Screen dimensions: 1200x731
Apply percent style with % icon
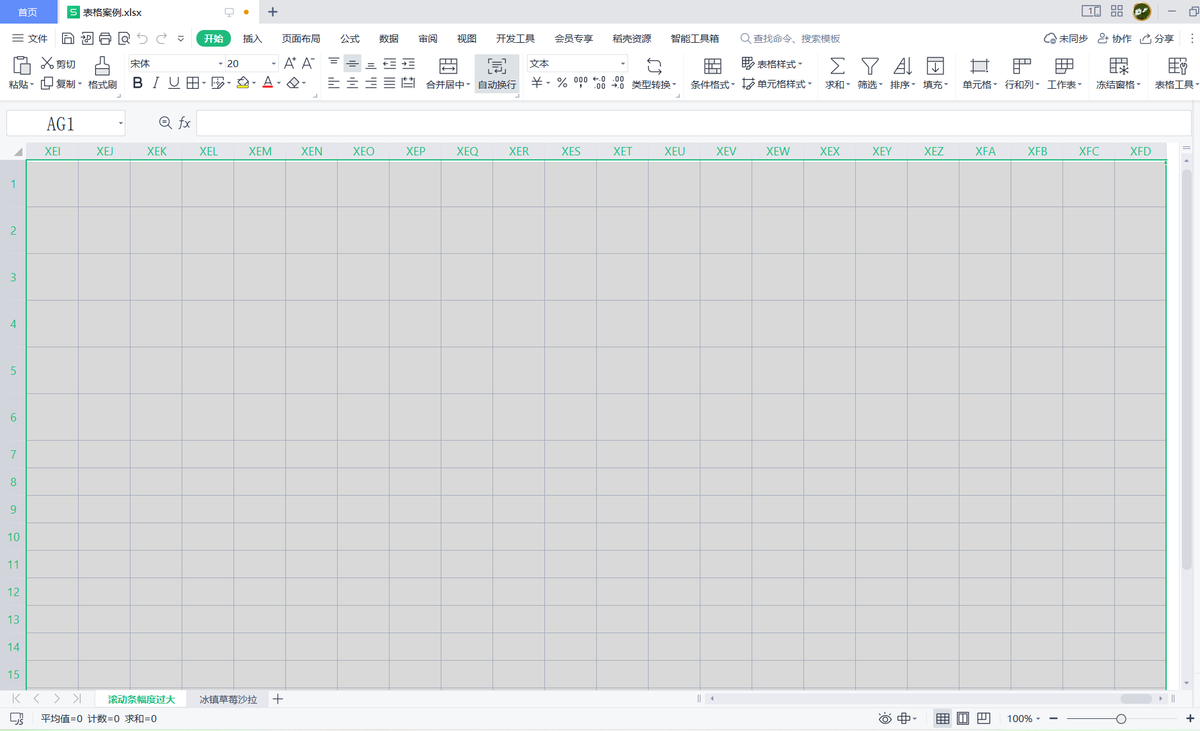pos(562,84)
